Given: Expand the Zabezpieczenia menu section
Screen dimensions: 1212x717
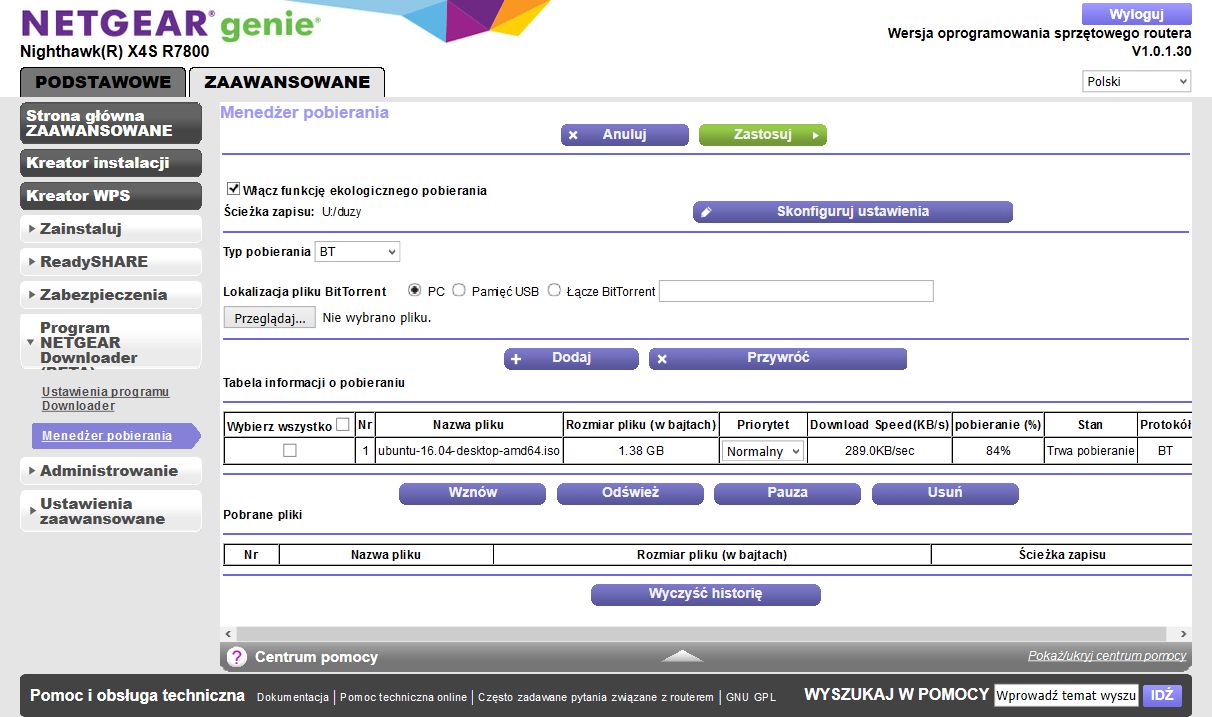Looking at the screenshot, I should pyautogui.click(x=111, y=295).
